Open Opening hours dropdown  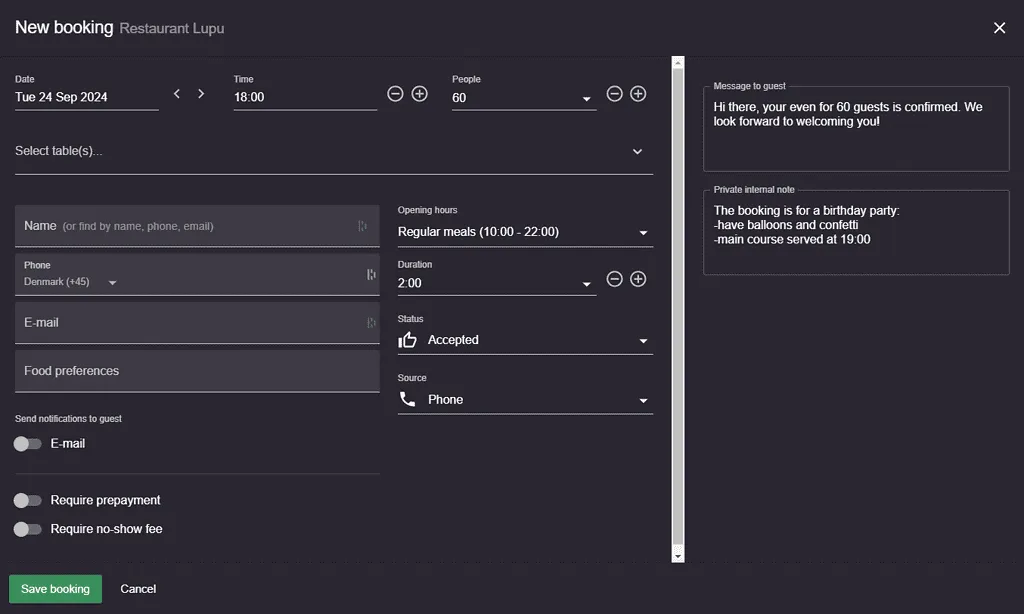tap(525, 232)
